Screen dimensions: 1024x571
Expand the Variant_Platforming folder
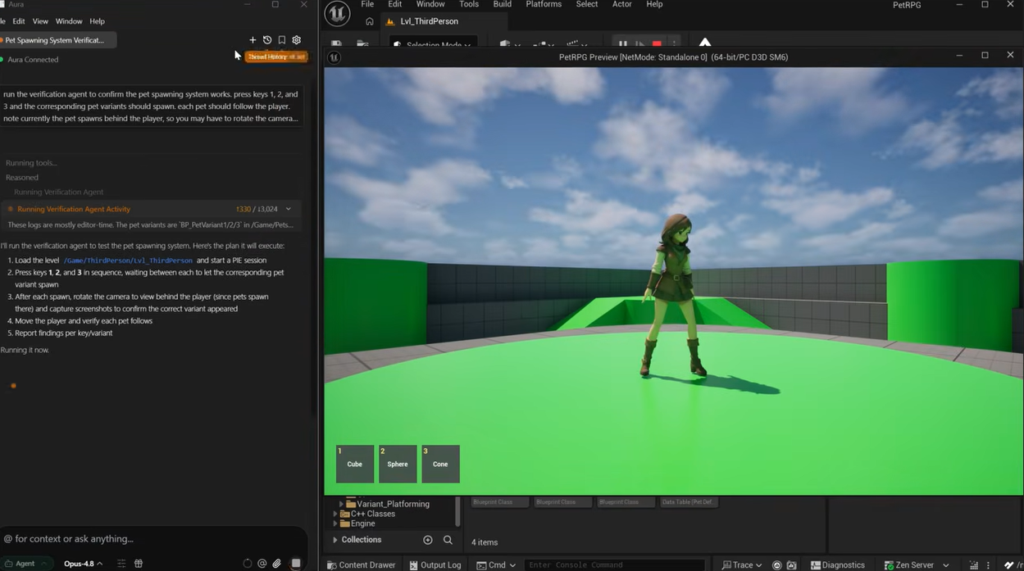340,504
